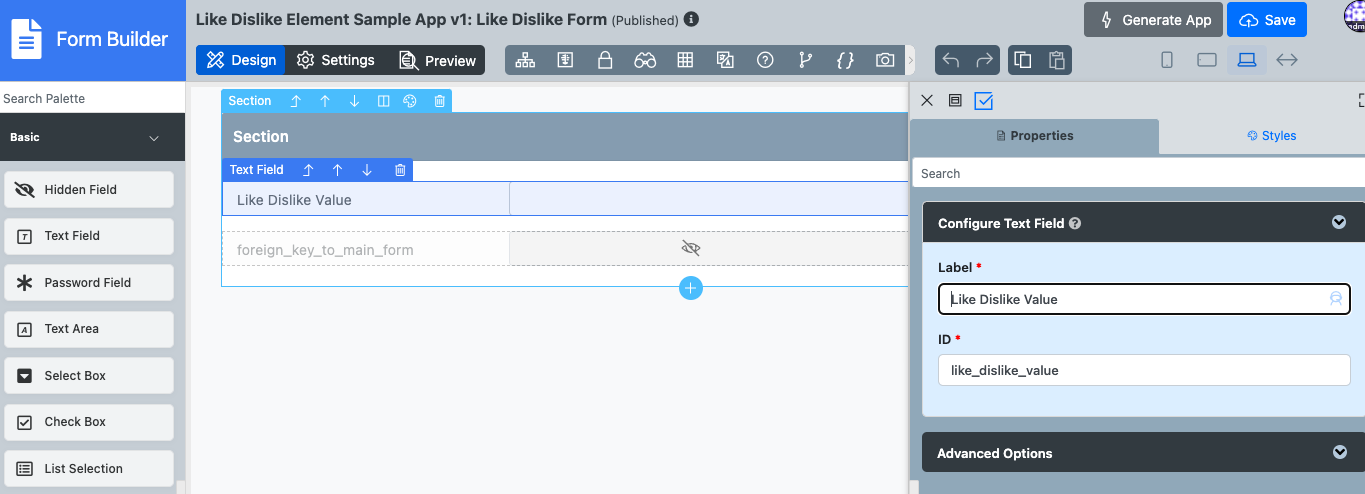Viewport: 1365px width, 494px height.
Task: Collapse the Configure Text Field section
Action: (1339, 222)
